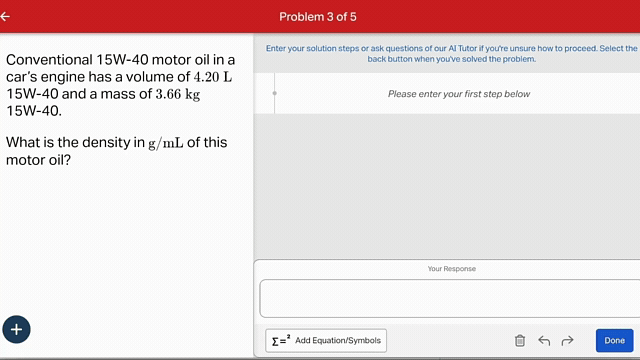Screen dimensions: 640x360
Task: Select the 'Please enter your first step' row
Action: 447,93
